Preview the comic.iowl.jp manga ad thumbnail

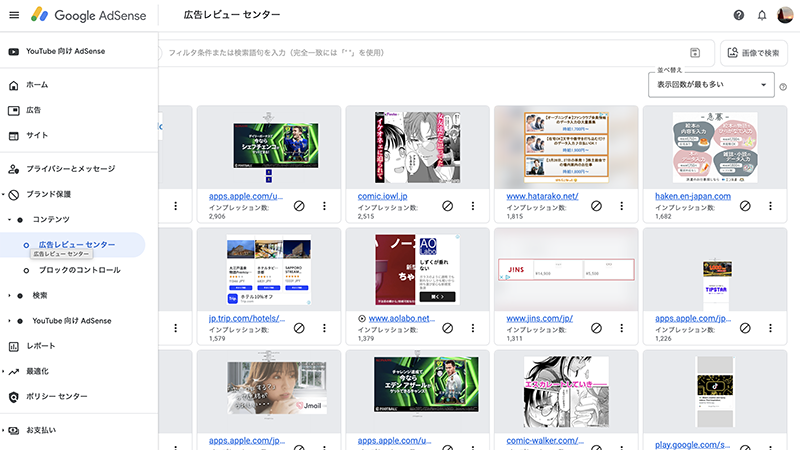click(417, 147)
